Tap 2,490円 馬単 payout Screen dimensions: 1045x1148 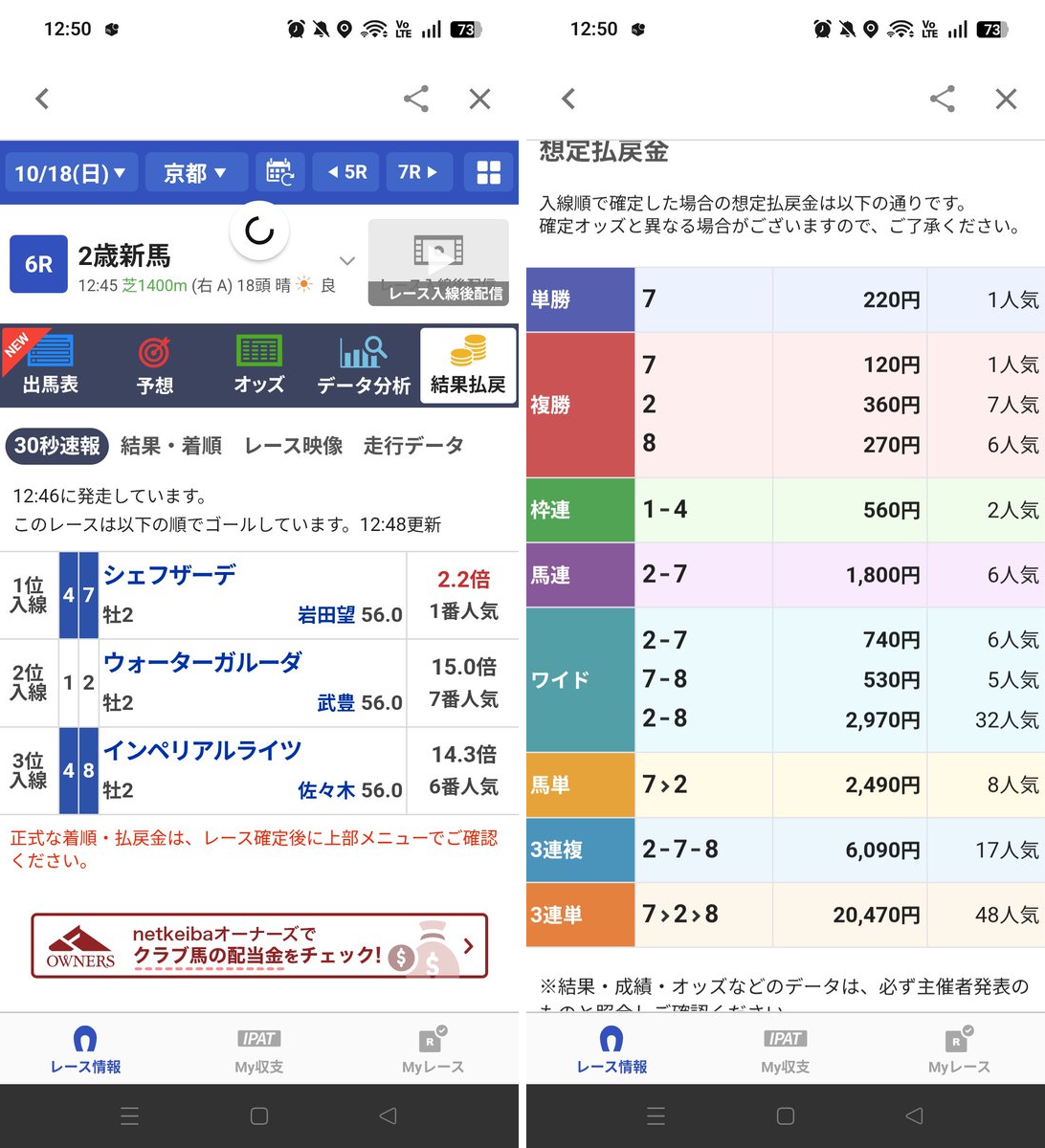coord(882,785)
